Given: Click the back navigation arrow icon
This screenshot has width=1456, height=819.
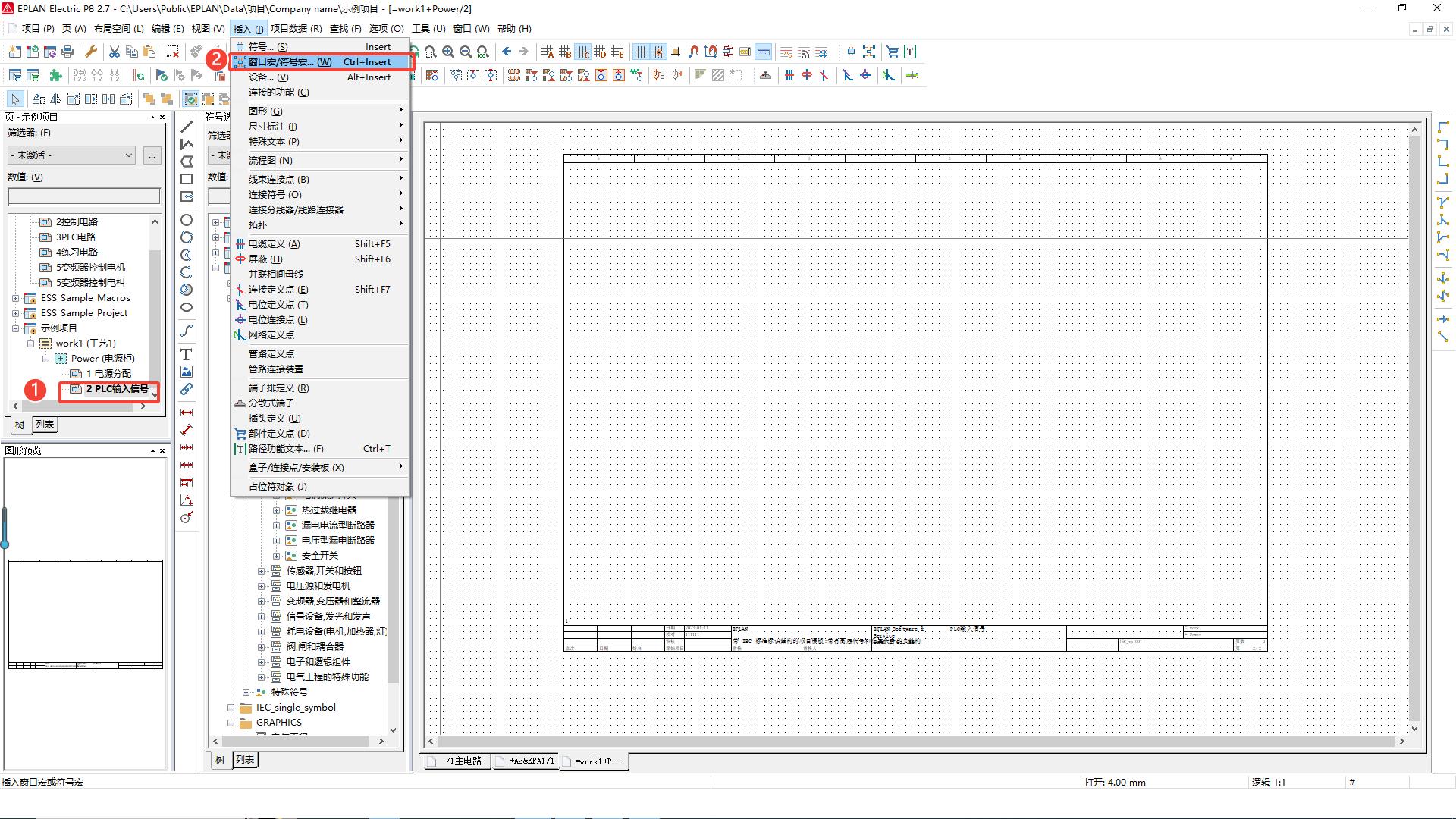Looking at the screenshot, I should 507,52.
